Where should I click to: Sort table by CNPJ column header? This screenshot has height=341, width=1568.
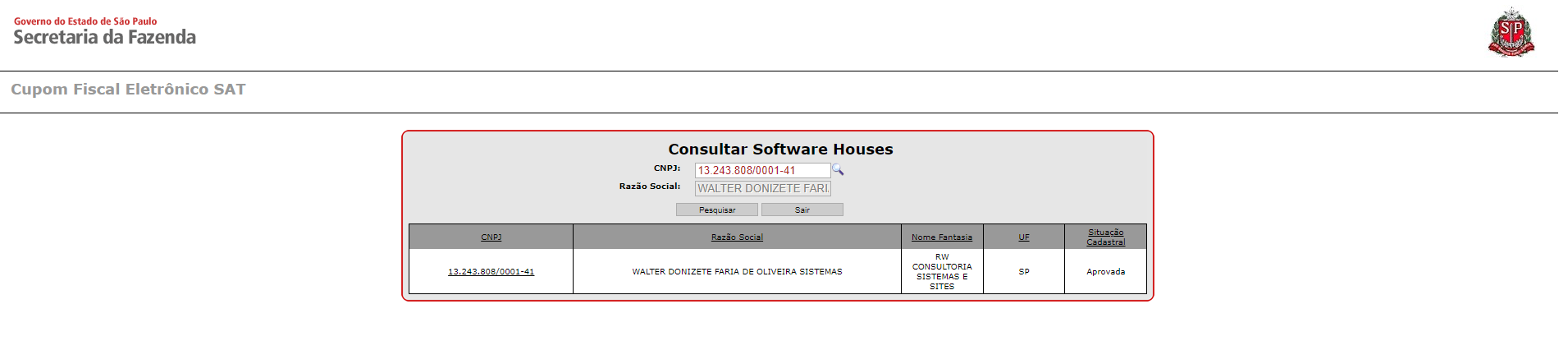(x=491, y=237)
